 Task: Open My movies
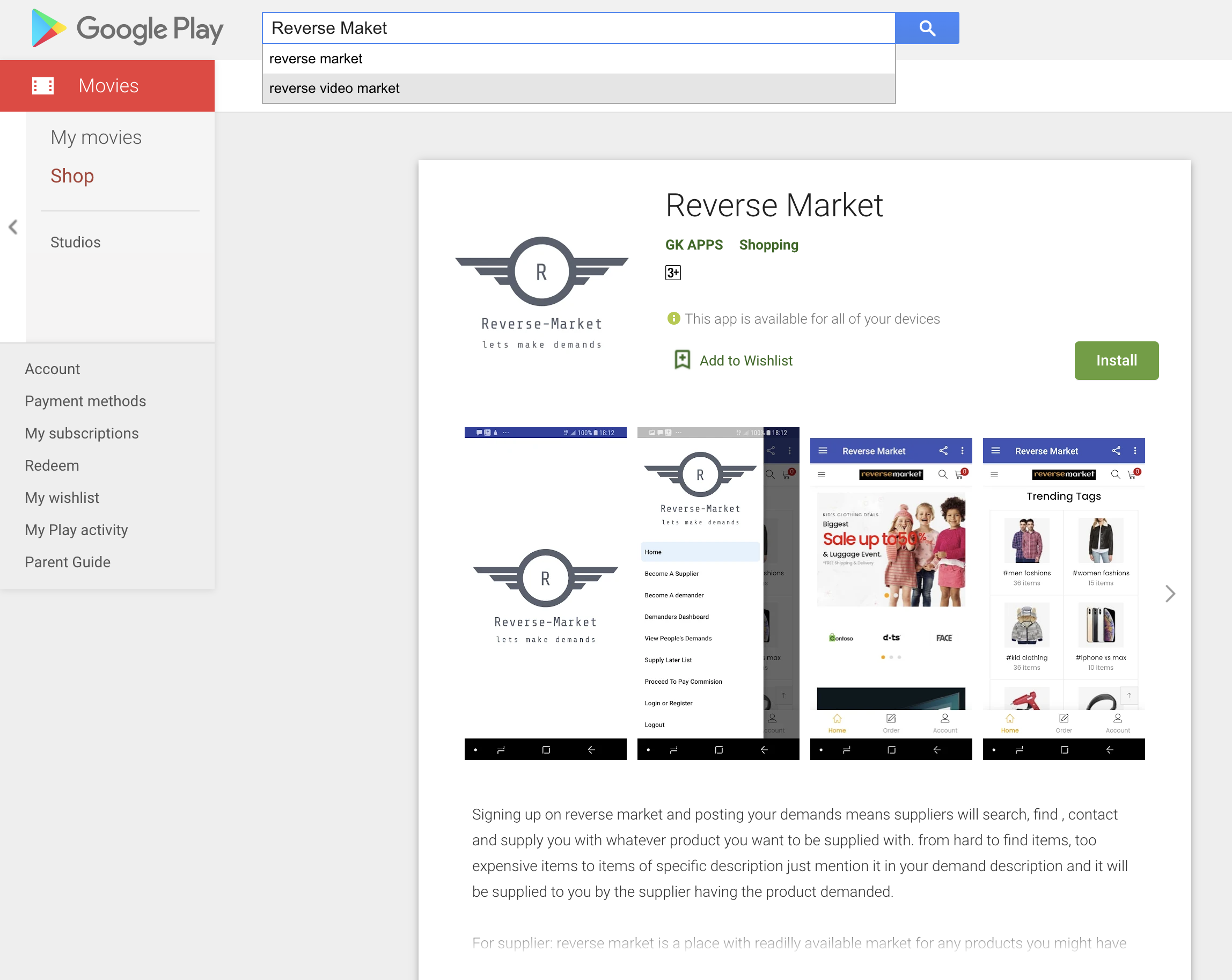click(x=96, y=137)
